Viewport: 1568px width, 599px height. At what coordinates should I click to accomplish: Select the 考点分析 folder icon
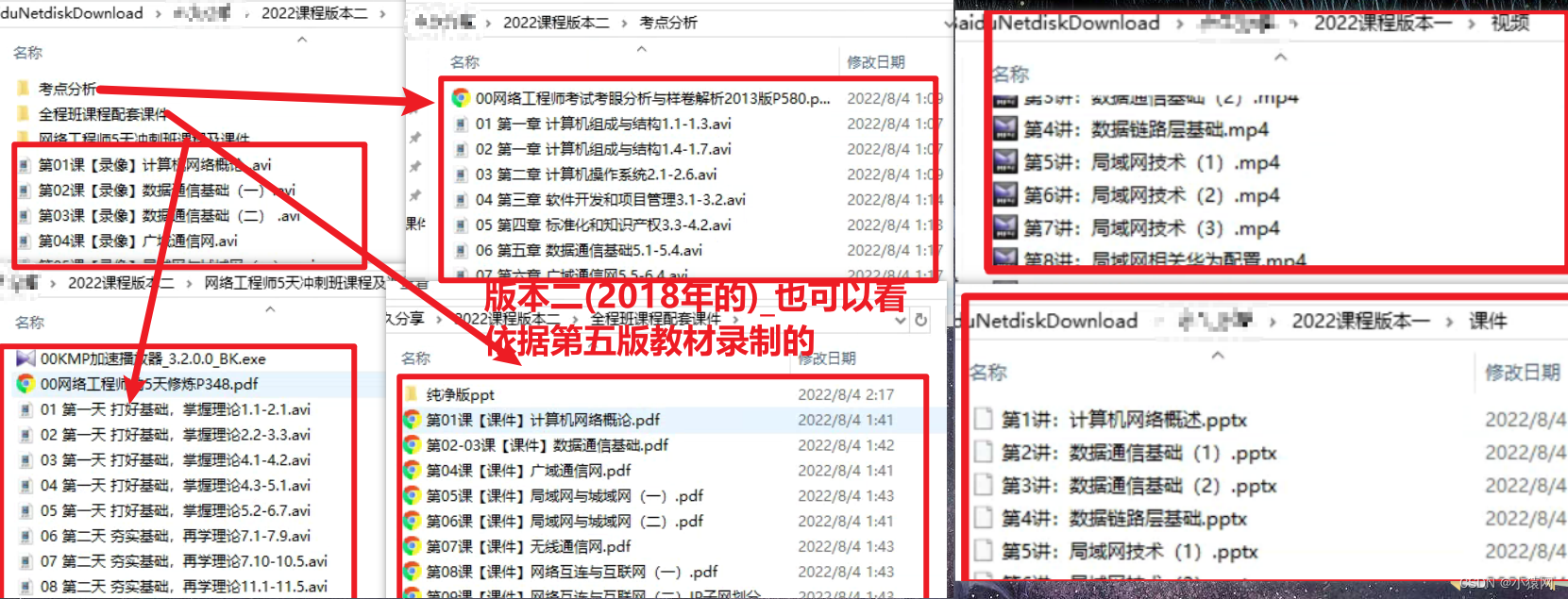click(23, 89)
